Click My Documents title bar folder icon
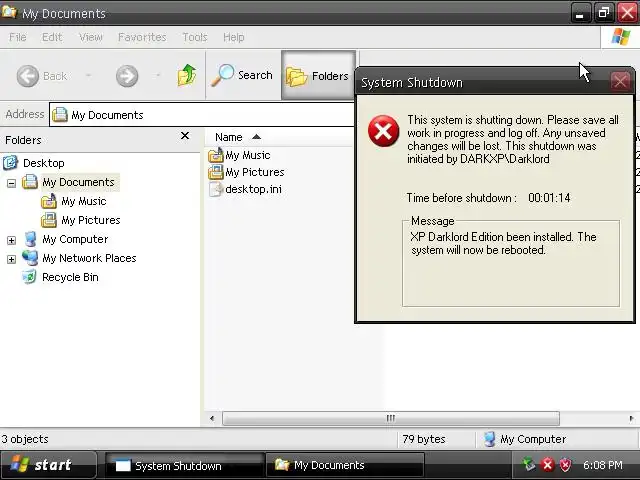 tap(9, 12)
